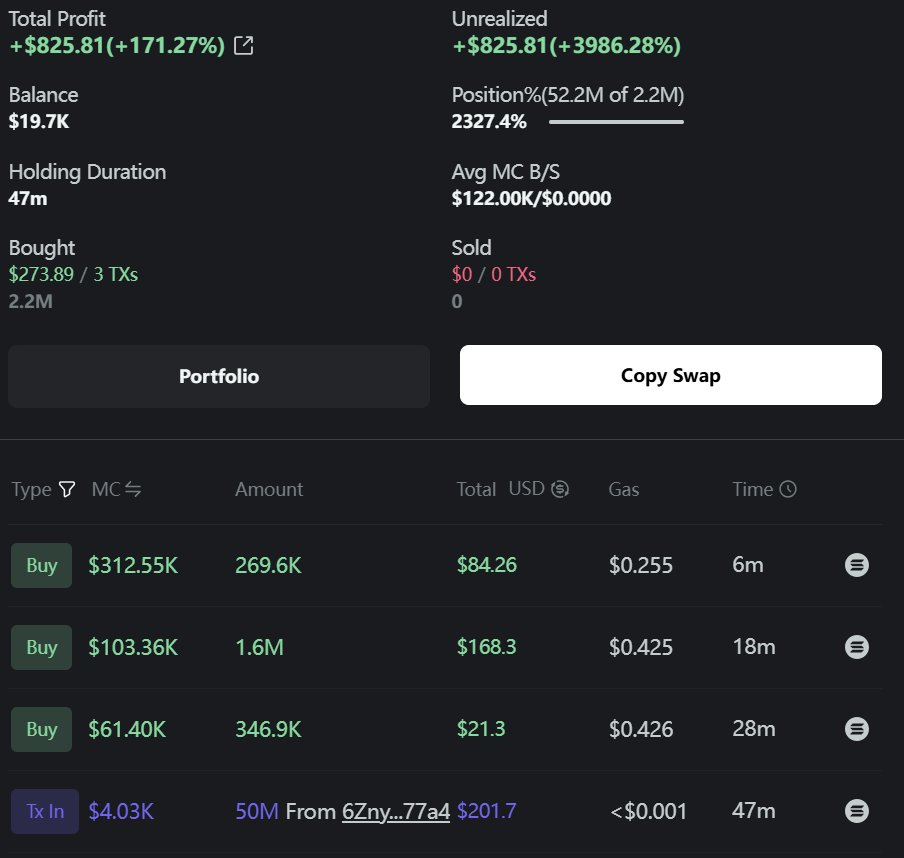Click the Time column header
Screen dimensions: 904x858
tap(752, 490)
